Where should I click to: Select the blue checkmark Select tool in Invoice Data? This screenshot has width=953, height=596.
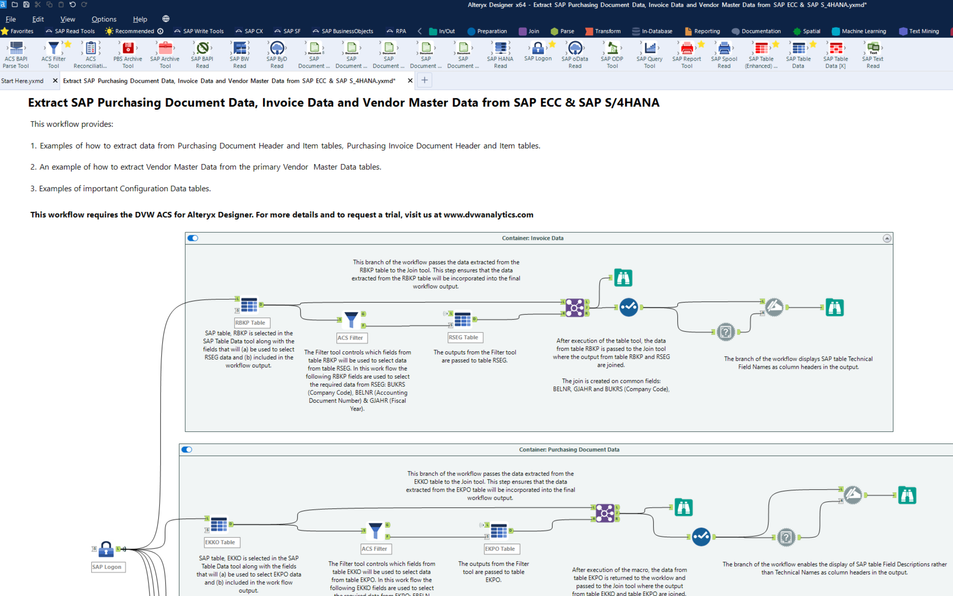628,307
